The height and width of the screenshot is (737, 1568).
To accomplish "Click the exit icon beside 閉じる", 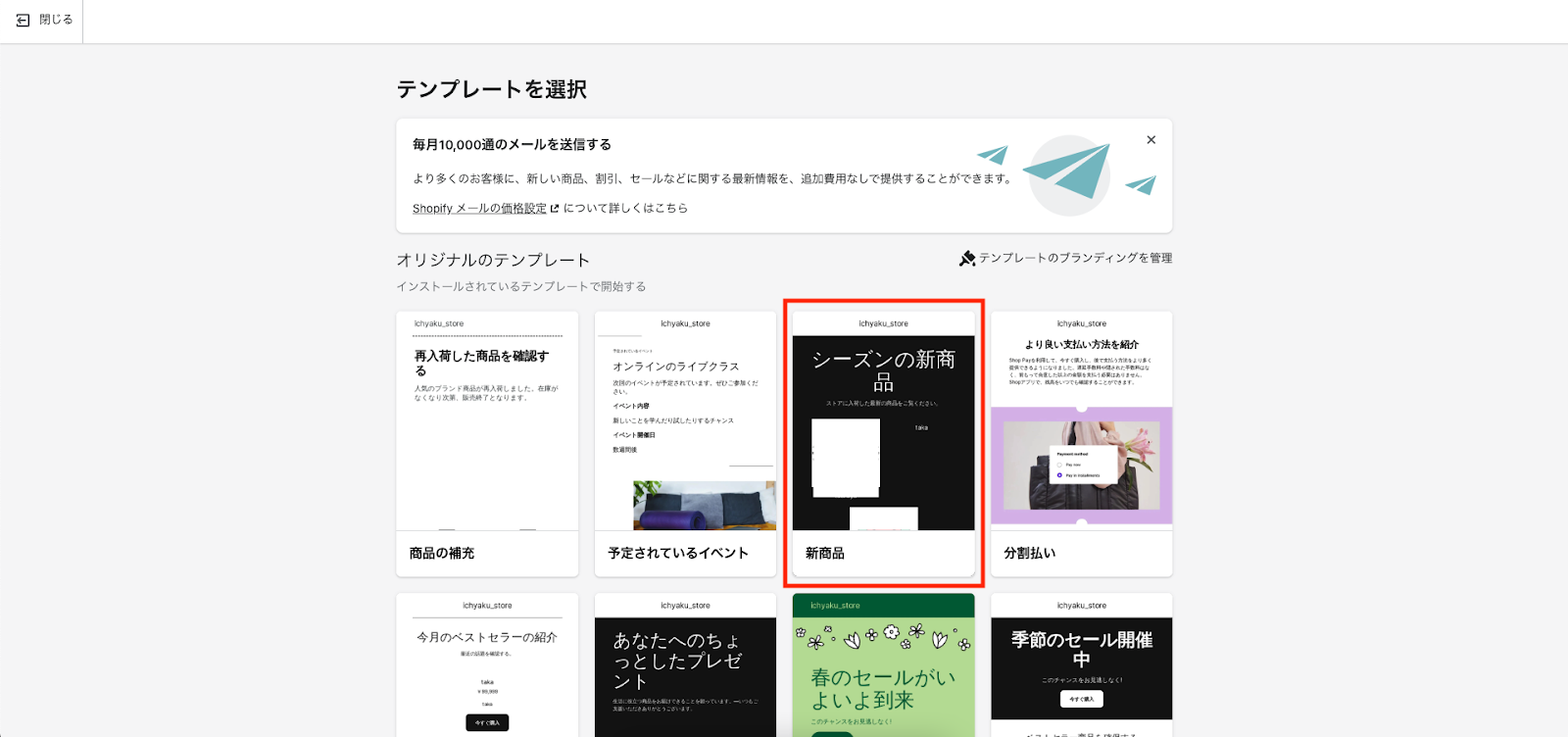I will click(24, 21).
